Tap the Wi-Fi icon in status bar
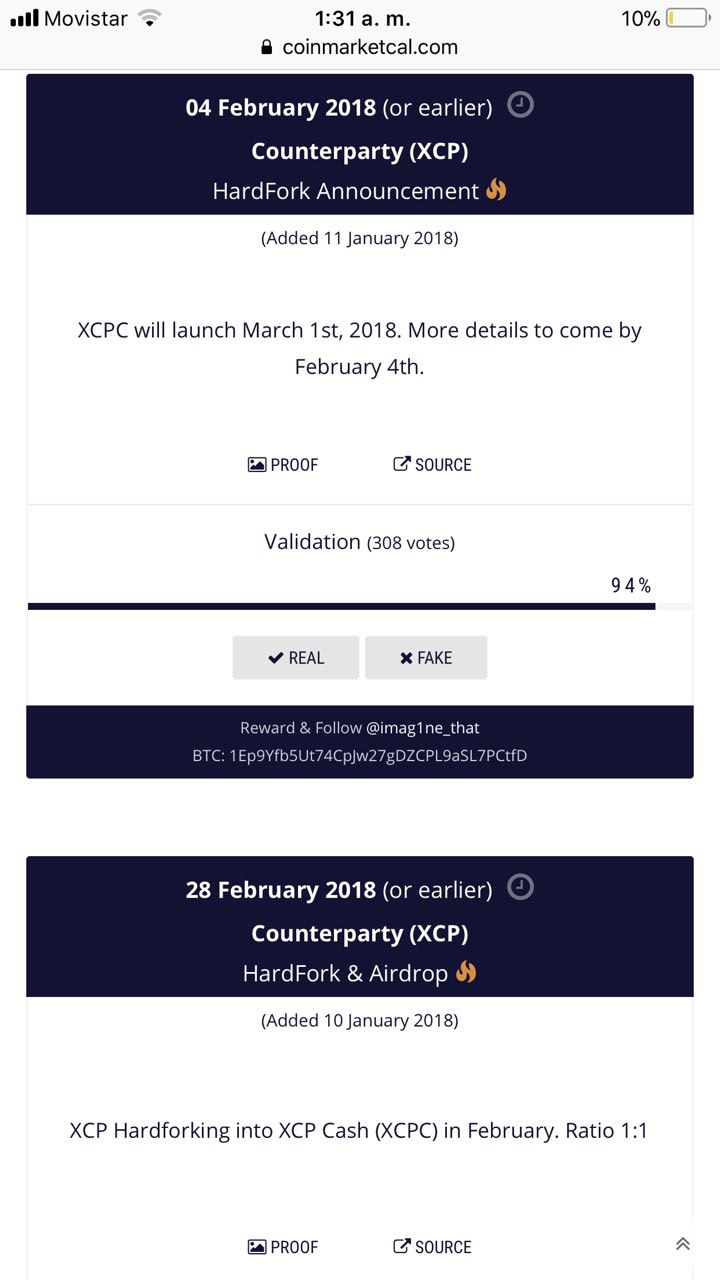The image size is (720, 1280). click(x=149, y=18)
